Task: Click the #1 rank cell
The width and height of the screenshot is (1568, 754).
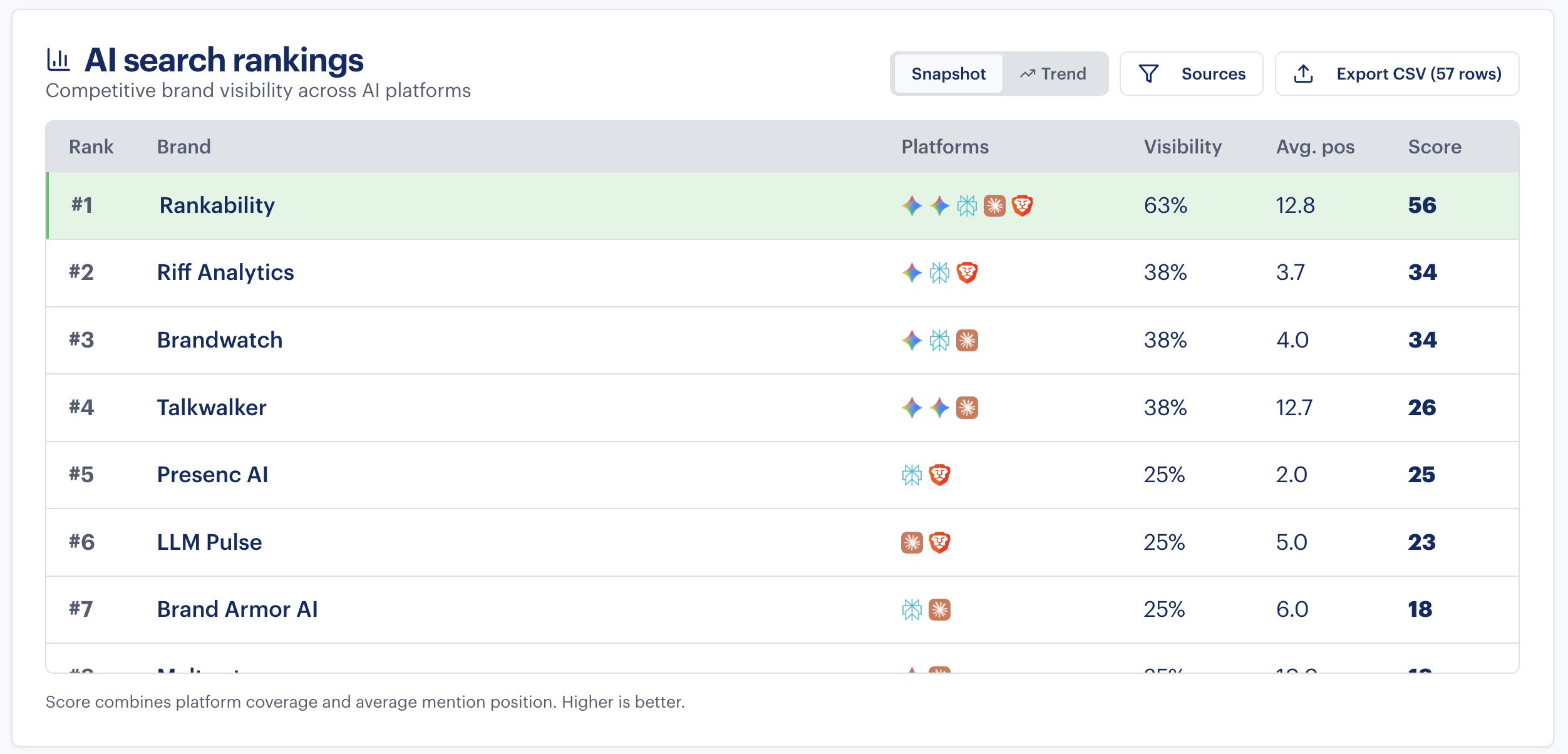Action: [81, 205]
